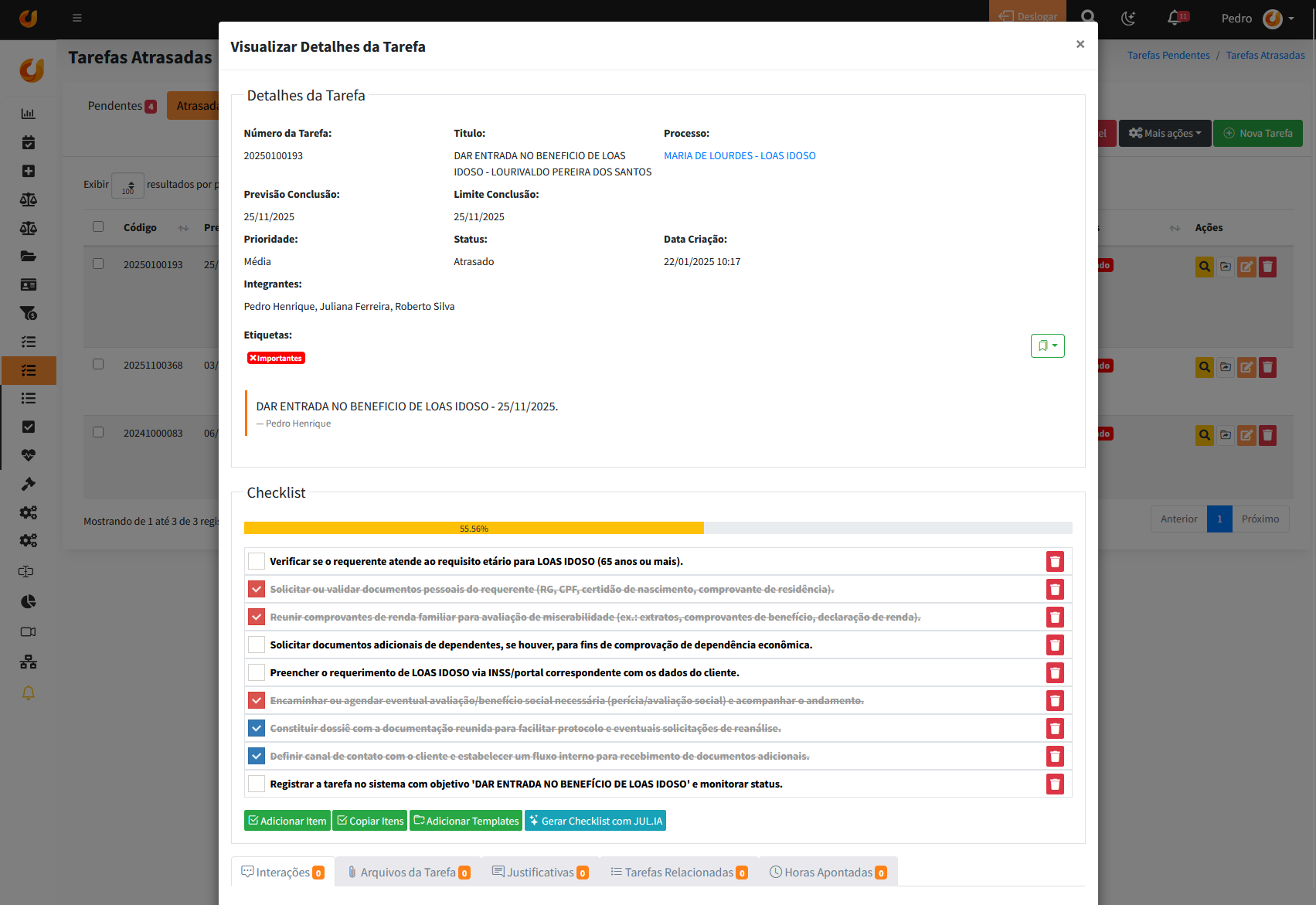The image size is (1316, 905).
Task: Delete the 'Registrar a tarefa no sistema' checklist item
Action: point(1055,784)
